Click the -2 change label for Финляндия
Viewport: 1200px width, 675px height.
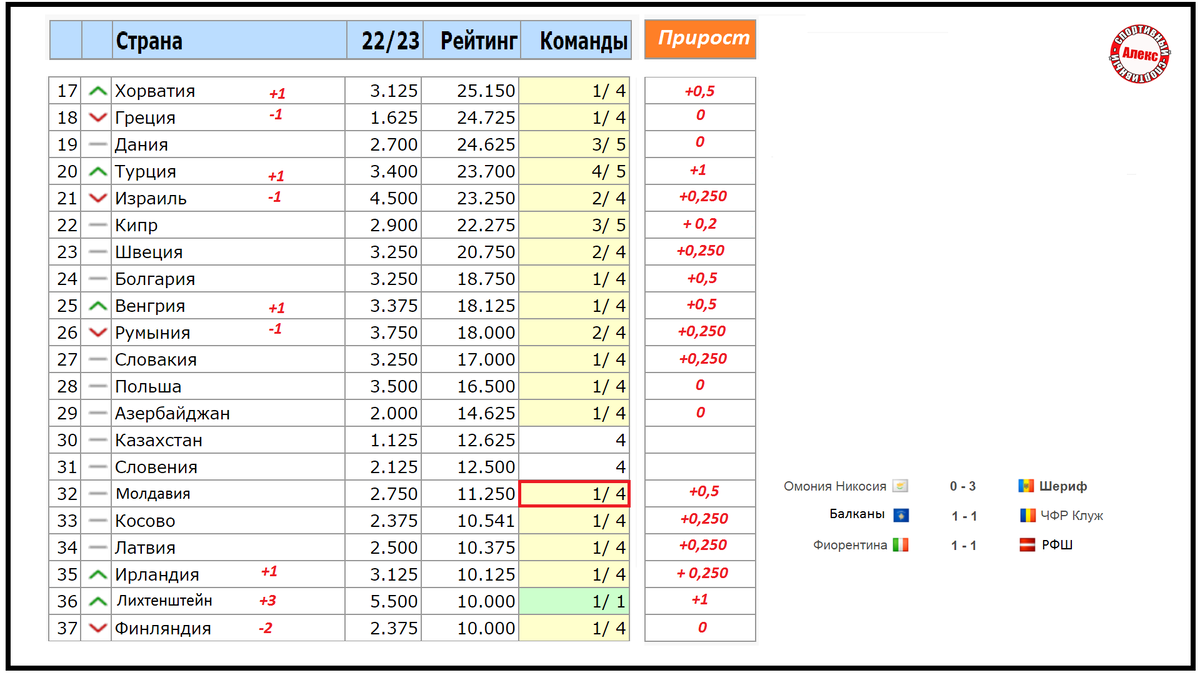pos(265,629)
